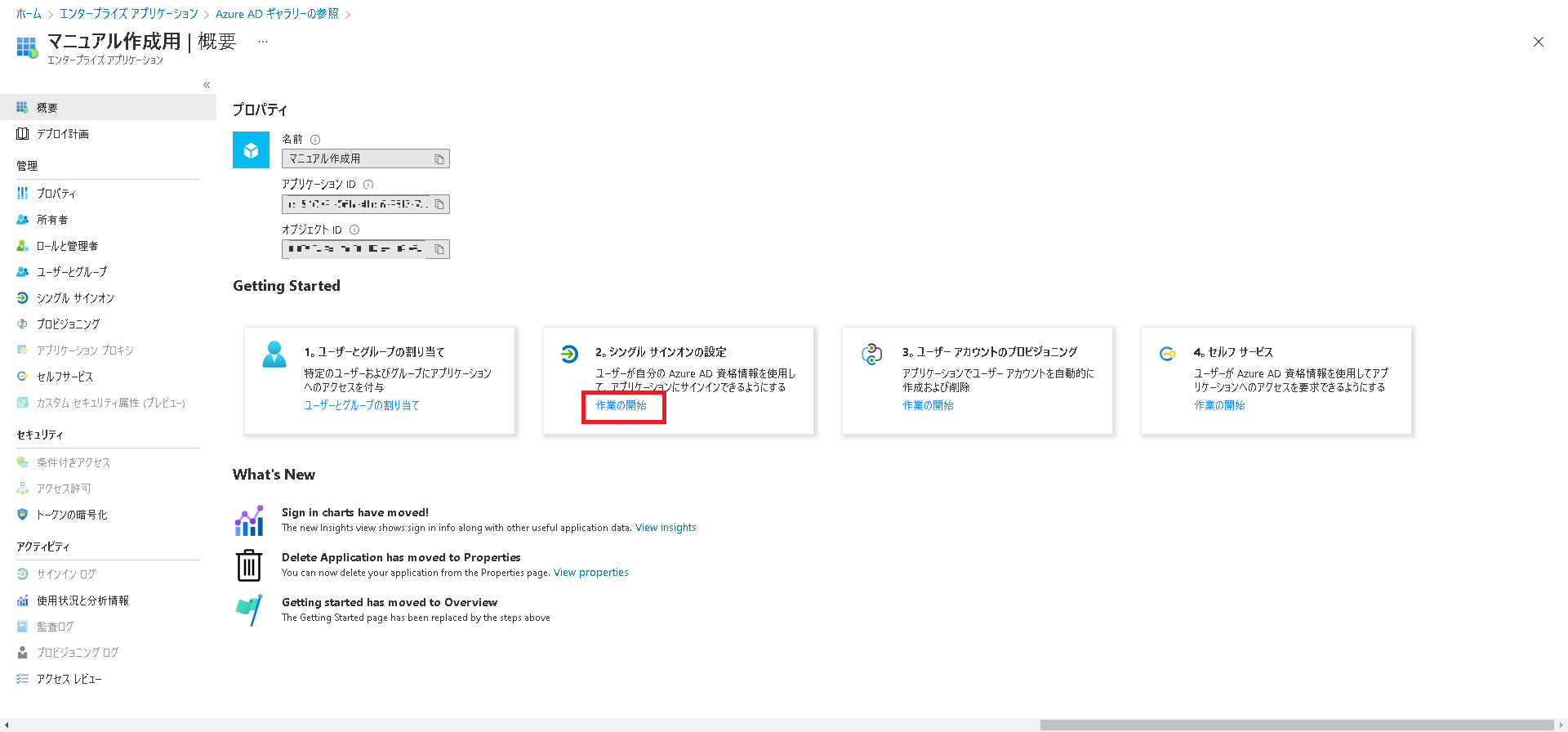
Task: Click the self-service icon on card 4
Action: click(x=1168, y=354)
